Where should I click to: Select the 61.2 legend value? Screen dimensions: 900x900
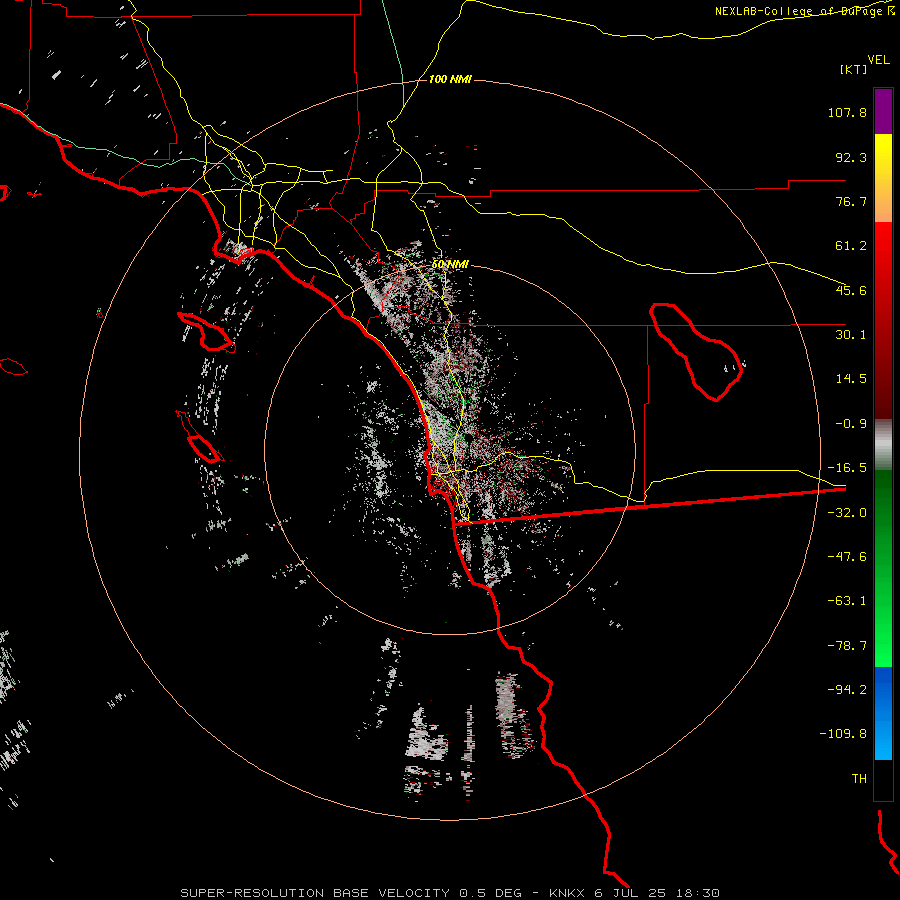coord(851,246)
